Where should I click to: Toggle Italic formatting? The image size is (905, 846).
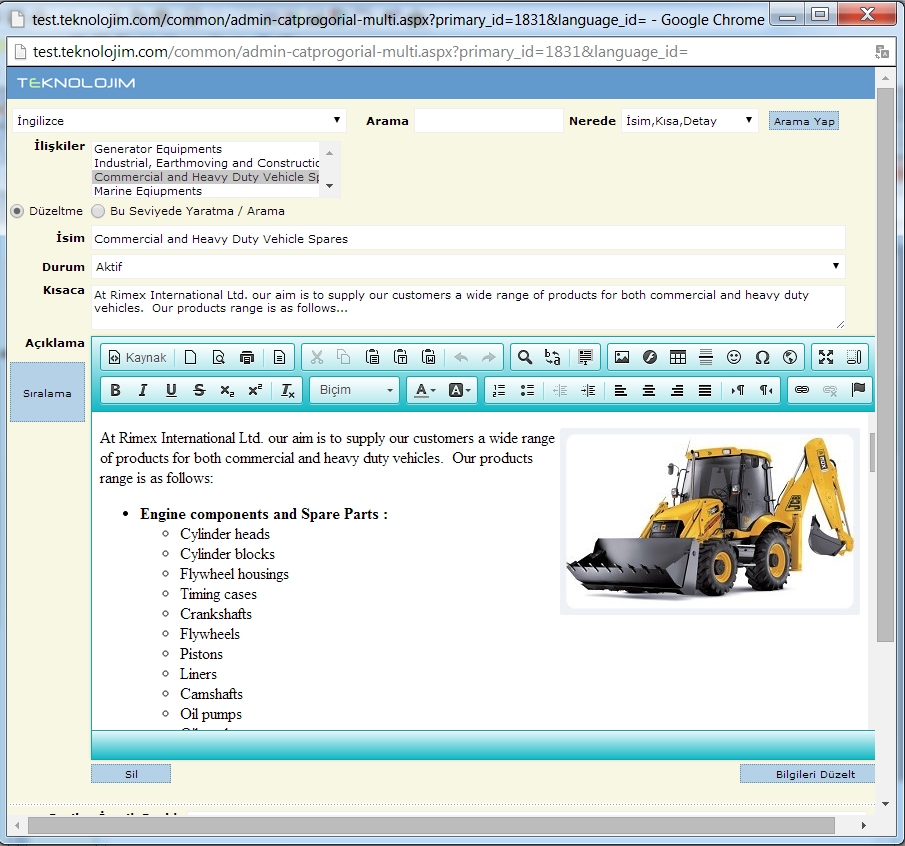pyautogui.click(x=143, y=390)
